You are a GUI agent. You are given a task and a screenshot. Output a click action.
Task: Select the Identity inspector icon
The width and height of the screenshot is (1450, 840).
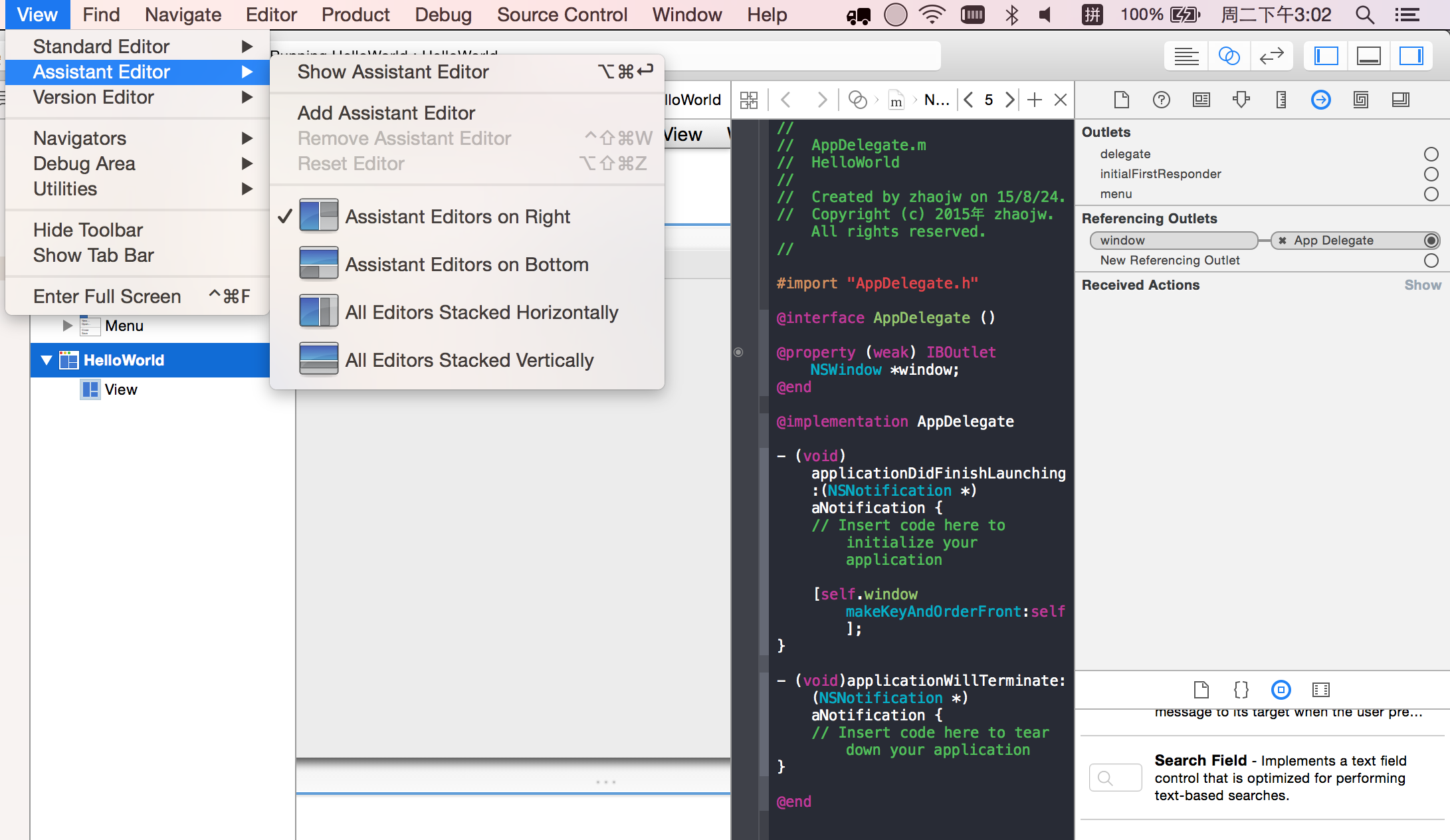[x=1201, y=99]
